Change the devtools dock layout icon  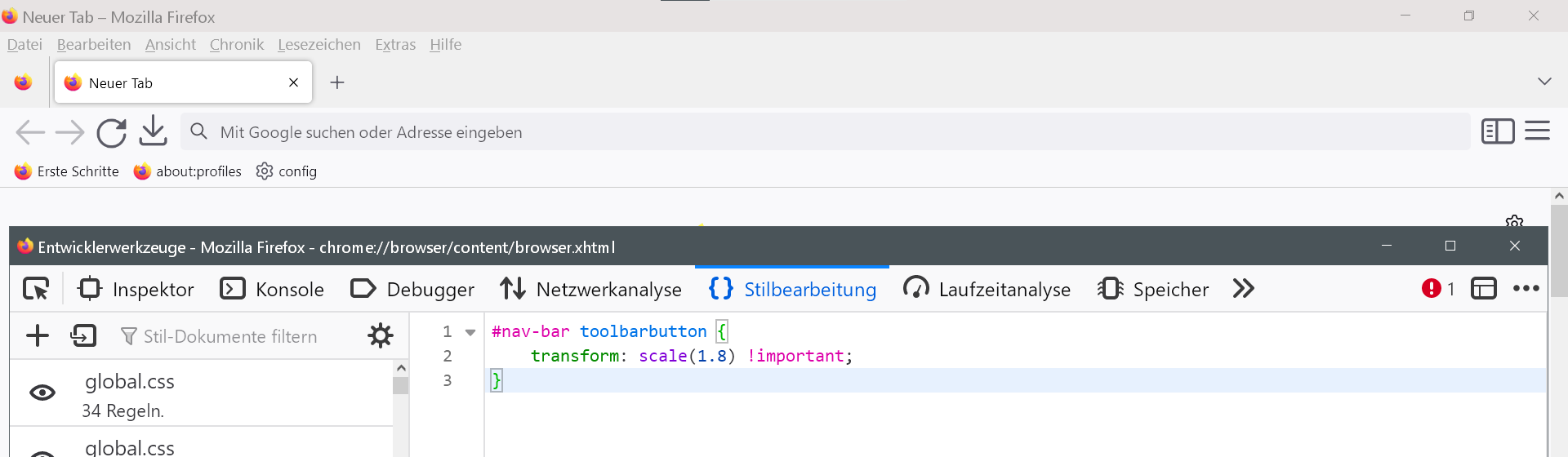click(x=1483, y=289)
